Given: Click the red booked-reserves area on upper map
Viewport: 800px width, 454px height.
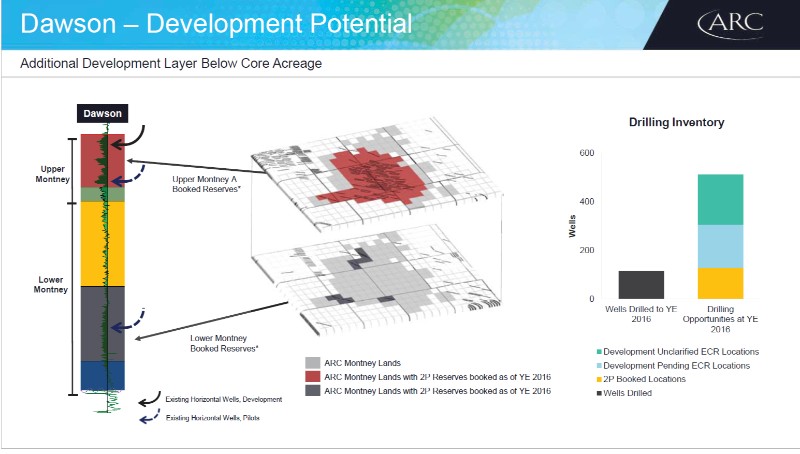Looking at the screenshot, I should (x=378, y=176).
